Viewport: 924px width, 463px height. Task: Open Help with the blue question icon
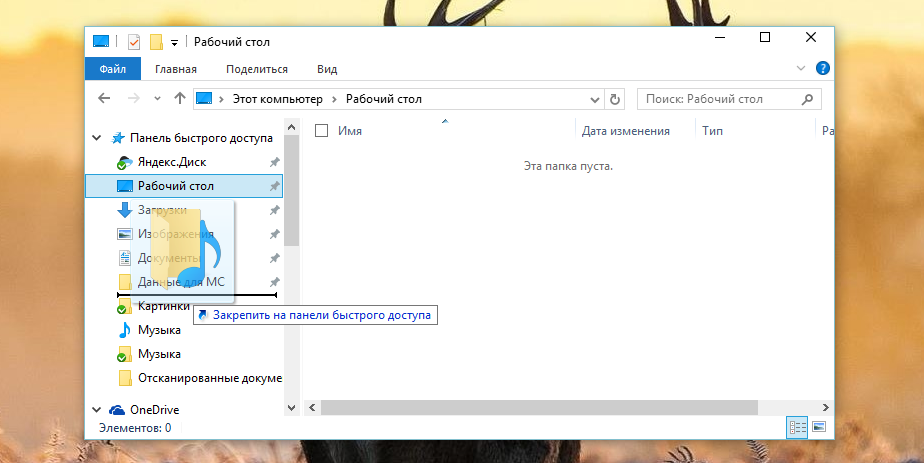pyautogui.click(x=823, y=68)
